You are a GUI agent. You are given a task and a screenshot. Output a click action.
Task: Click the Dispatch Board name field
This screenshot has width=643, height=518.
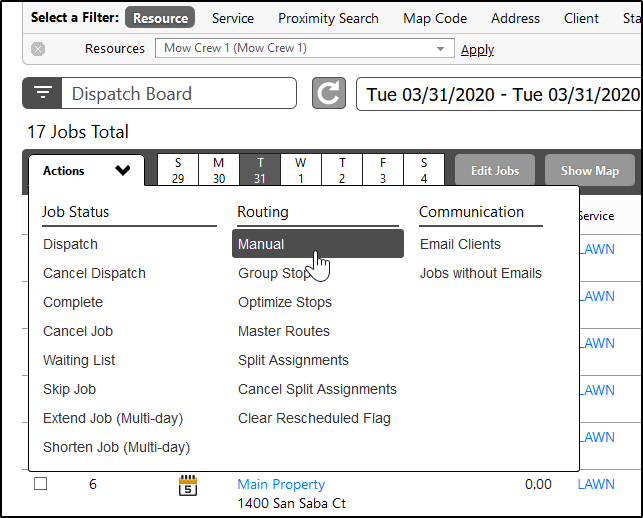180,94
